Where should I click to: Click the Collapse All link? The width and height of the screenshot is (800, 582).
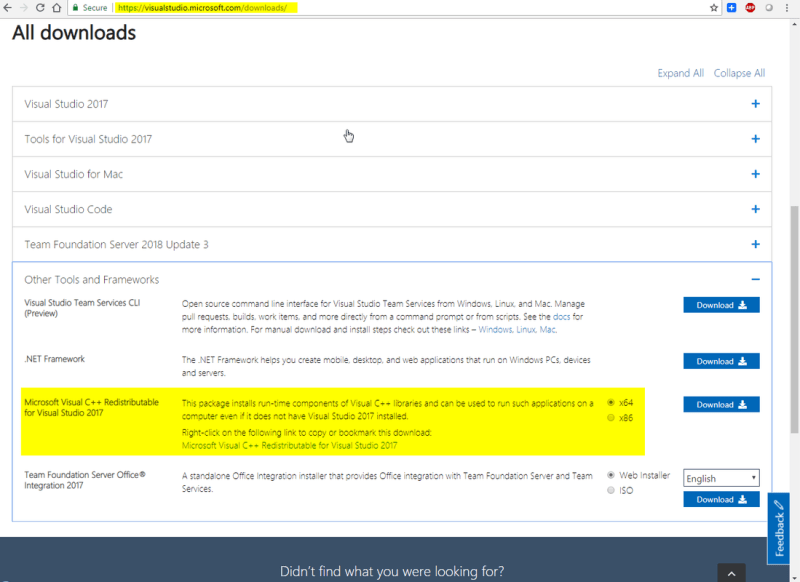(739, 73)
